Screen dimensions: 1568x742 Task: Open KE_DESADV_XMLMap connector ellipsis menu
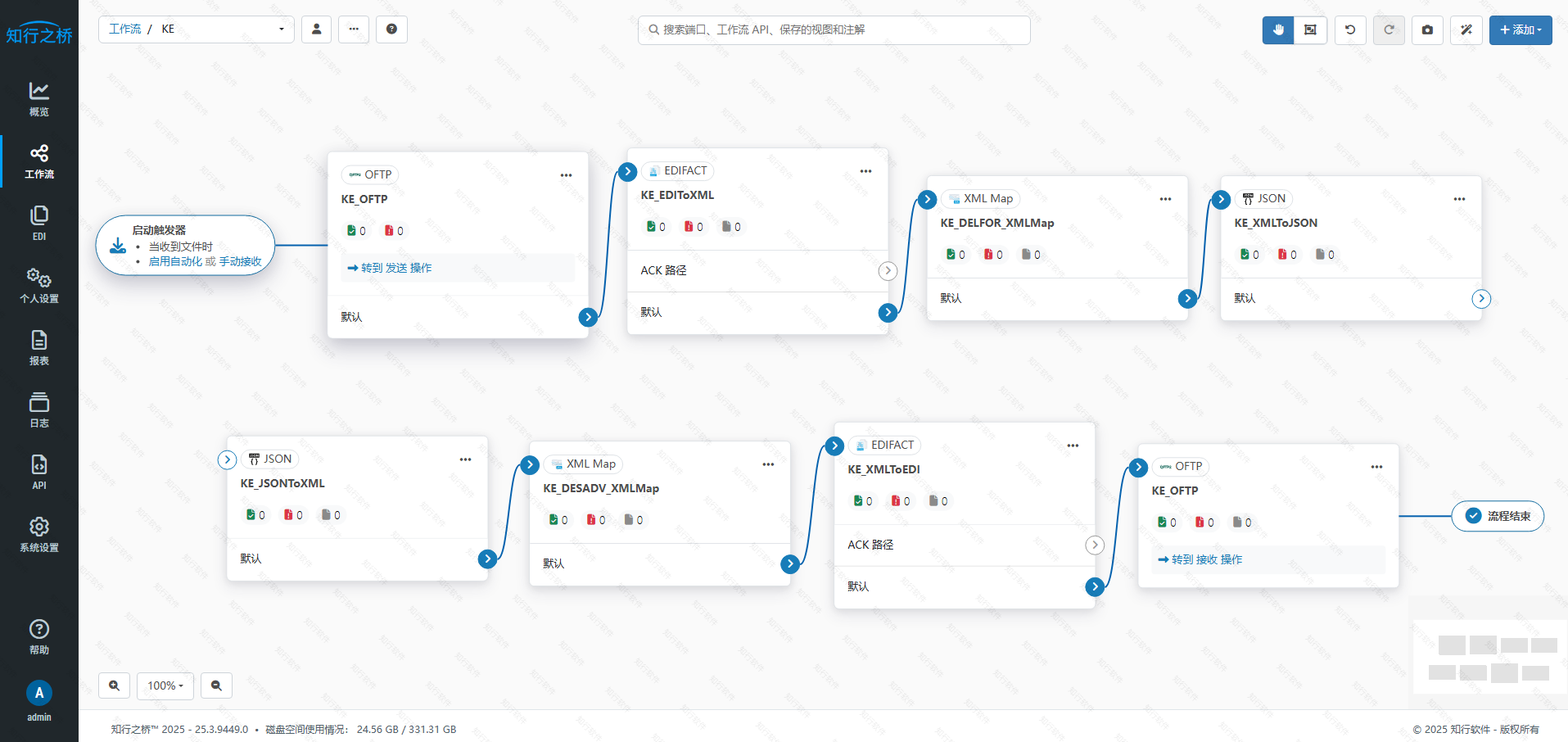pos(768,464)
